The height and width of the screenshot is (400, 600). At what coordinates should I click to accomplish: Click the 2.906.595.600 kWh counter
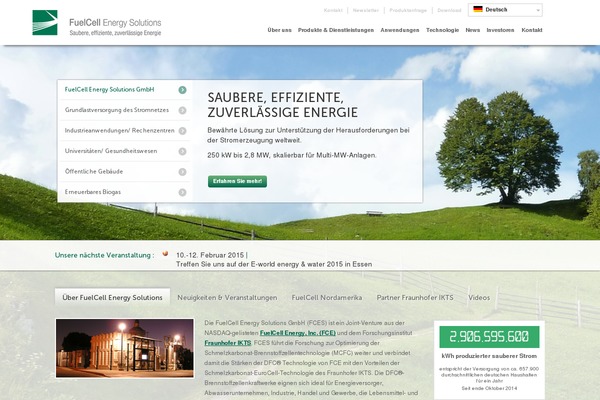[489, 337]
